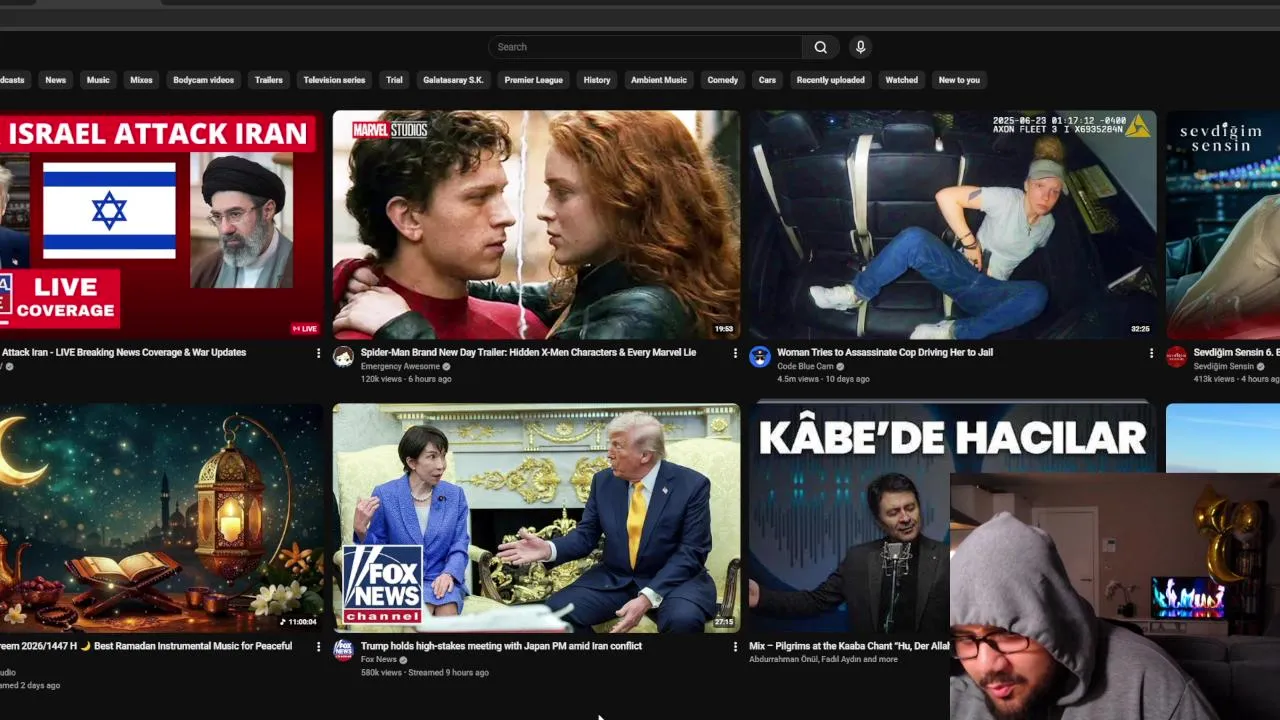1280x720 pixels.
Task: Open the Sevdiğim Sensin thumbnail
Action: click(1223, 225)
